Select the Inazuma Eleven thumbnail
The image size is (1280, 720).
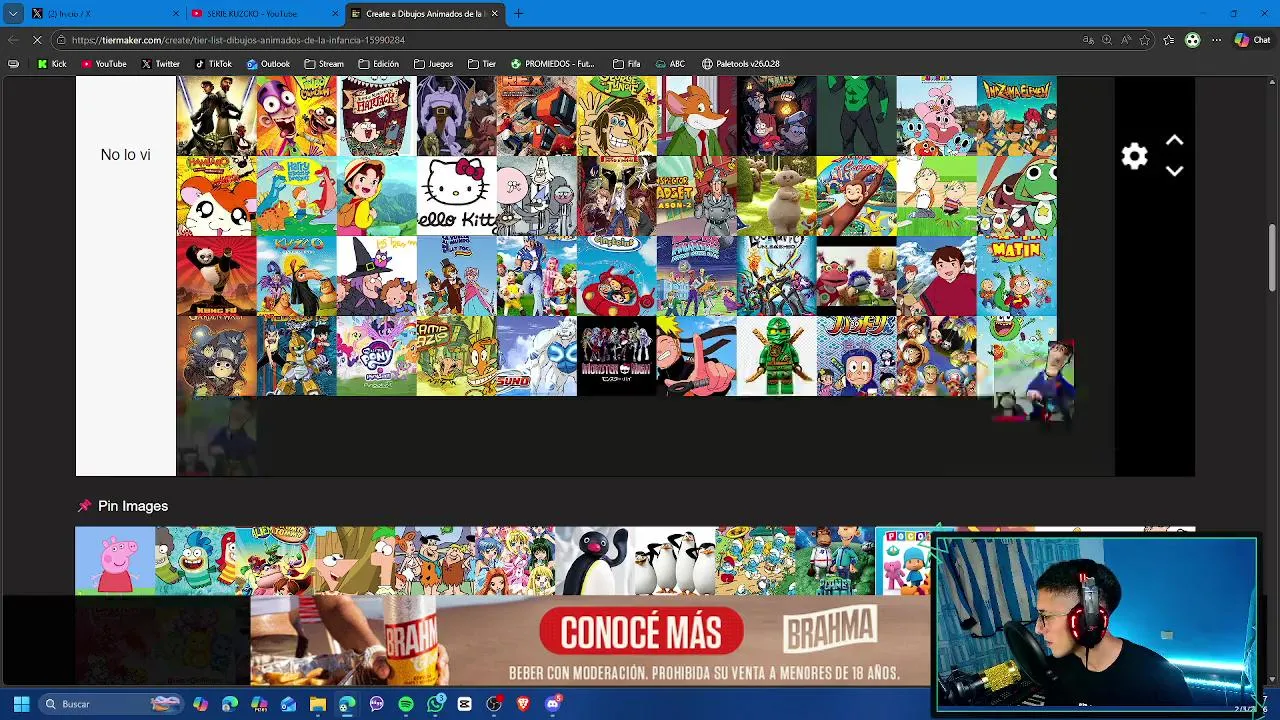[x=1017, y=116]
